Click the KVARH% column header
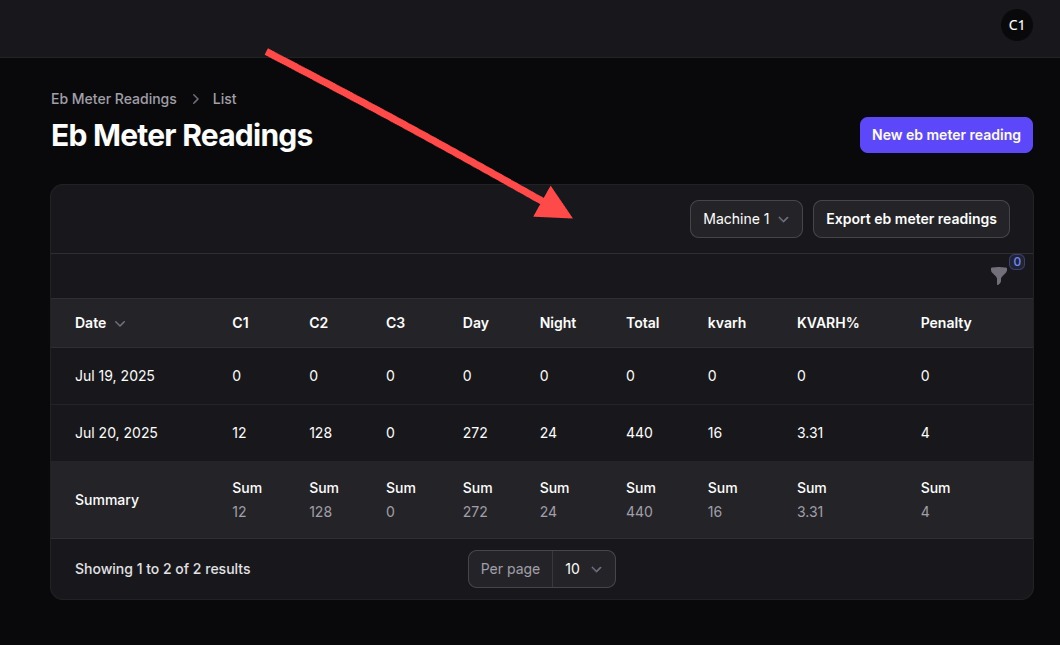 click(827, 323)
